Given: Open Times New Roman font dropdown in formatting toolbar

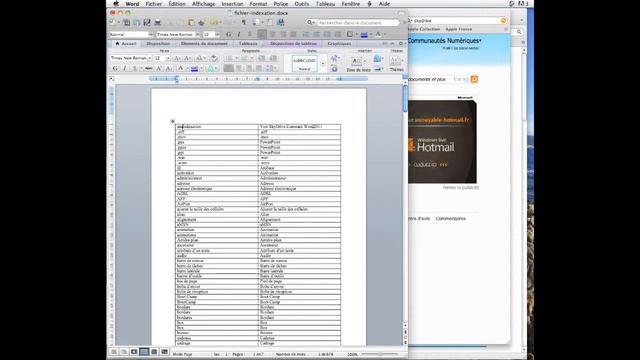Looking at the screenshot, I should [198, 34].
